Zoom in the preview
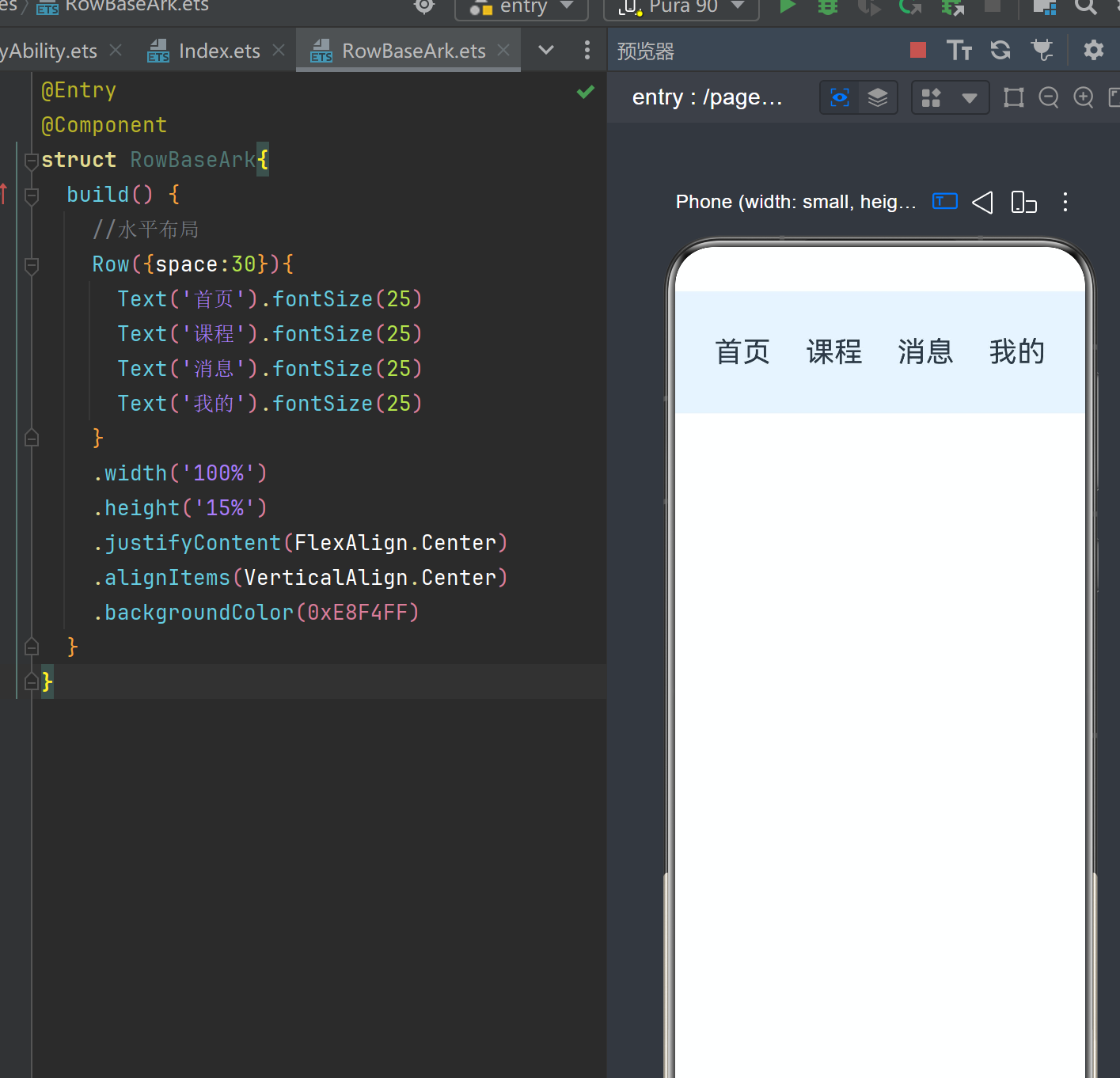The width and height of the screenshot is (1120, 1078). [1083, 97]
